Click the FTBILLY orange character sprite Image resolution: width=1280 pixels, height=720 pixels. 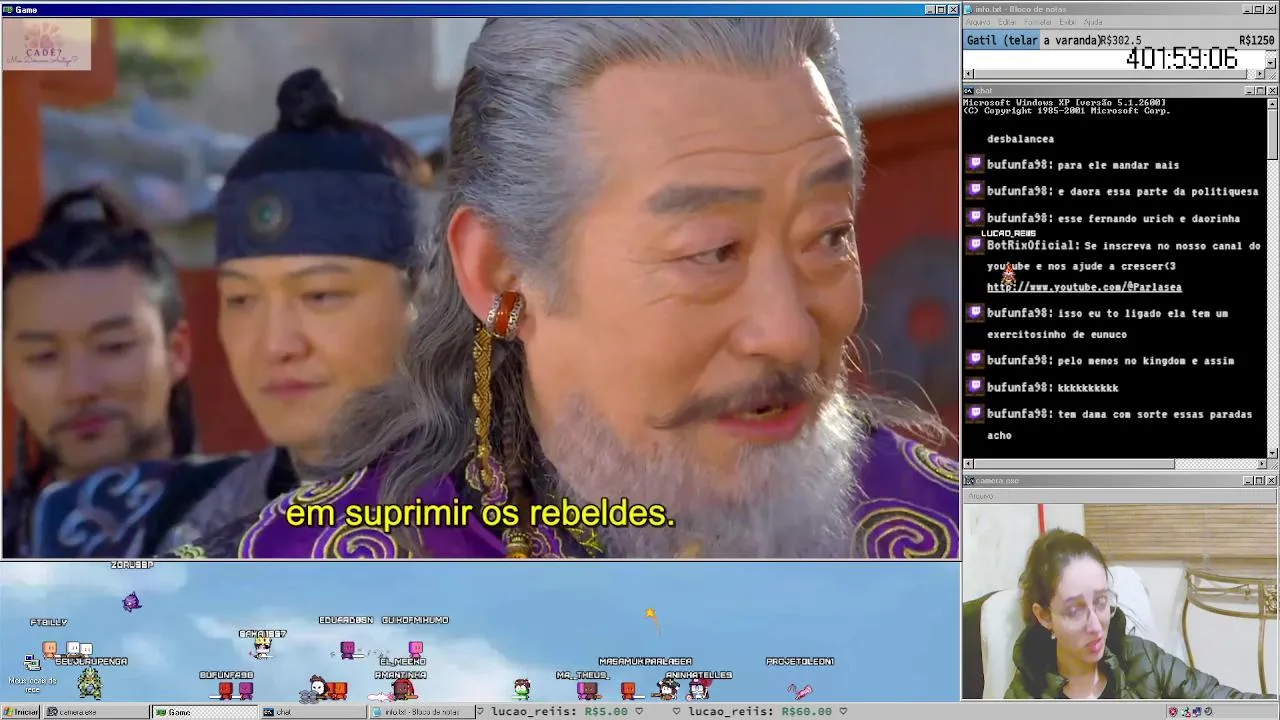49,649
